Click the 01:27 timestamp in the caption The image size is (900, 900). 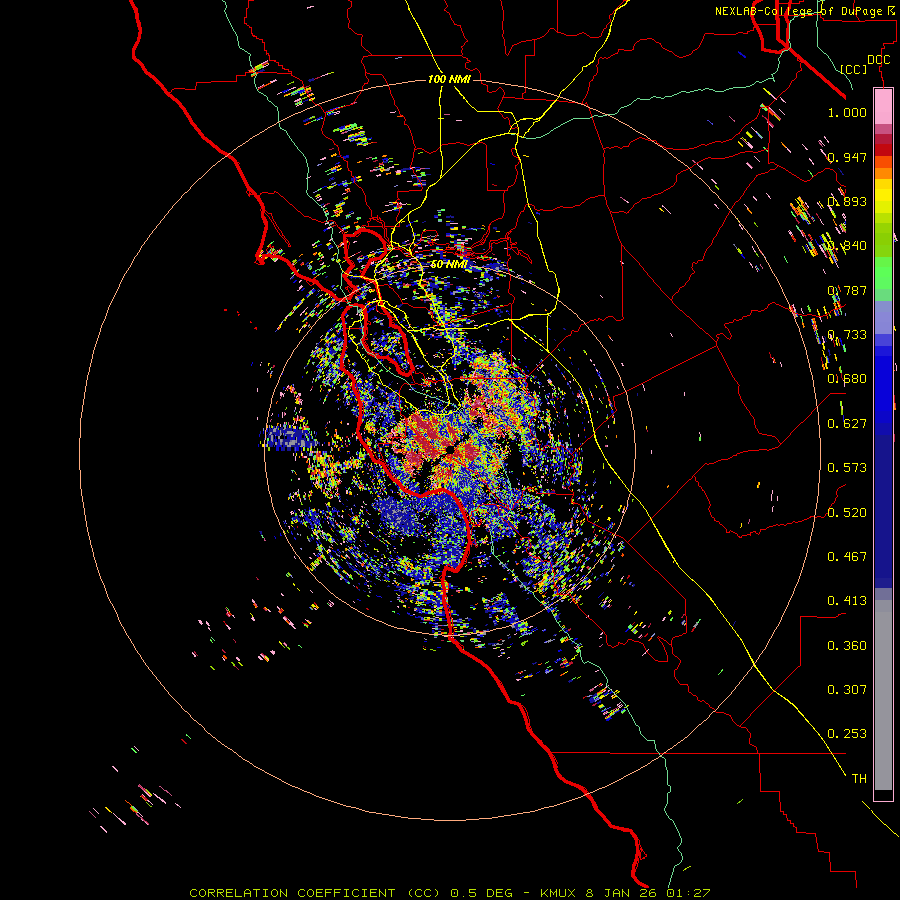[x=688, y=893]
